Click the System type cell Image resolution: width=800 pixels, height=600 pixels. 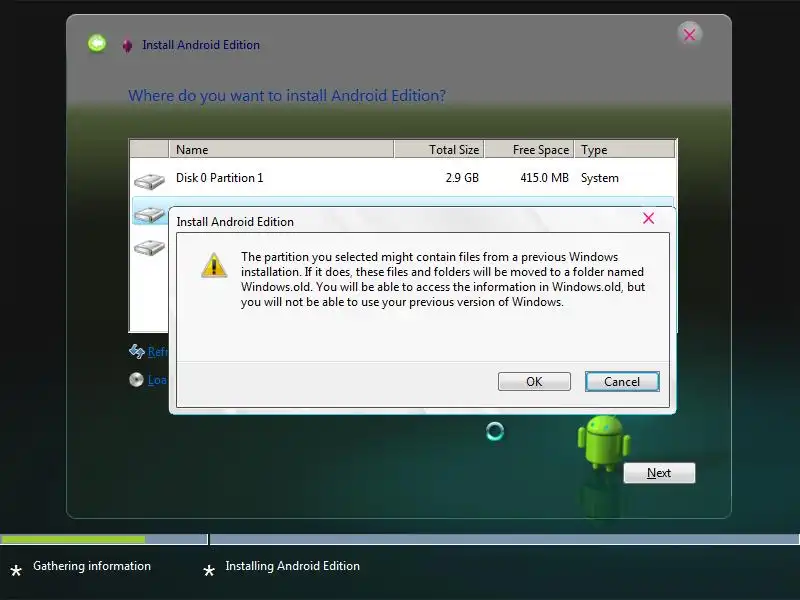pyautogui.click(x=599, y=178)
